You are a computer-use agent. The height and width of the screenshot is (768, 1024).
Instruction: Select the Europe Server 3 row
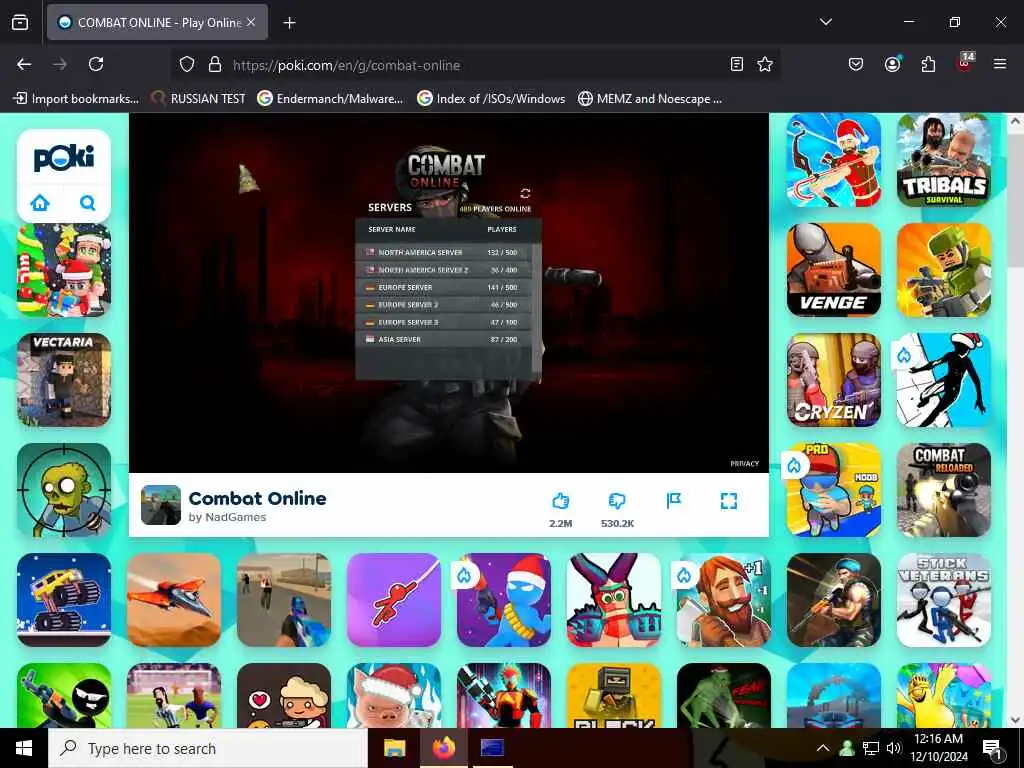point(445,322)
